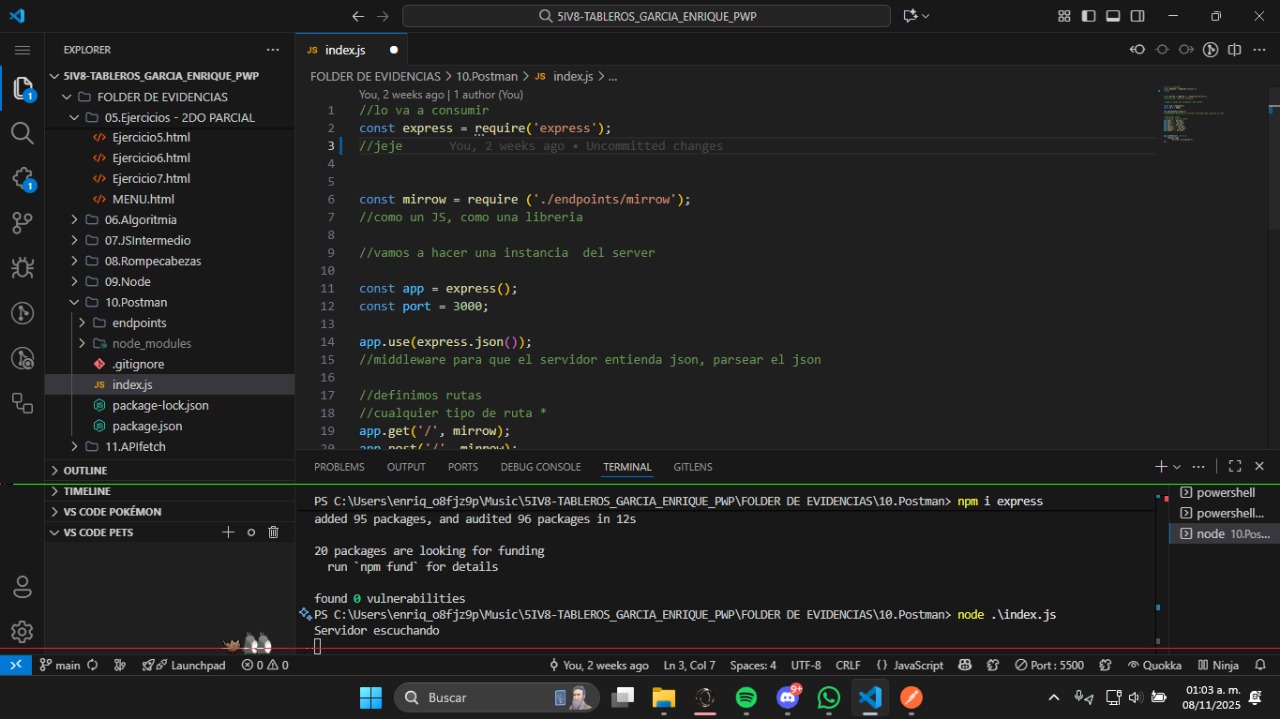Open the Split Editor icon
Screen dimensions: 1280x719
point(1235,49)
